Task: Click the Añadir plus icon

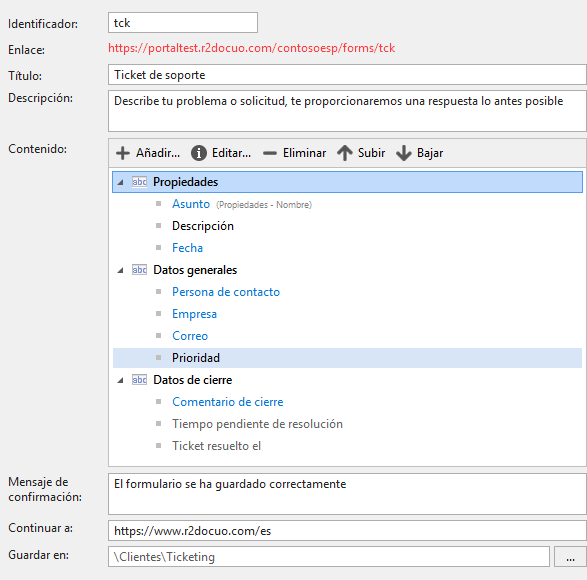Action: (123, 153)
